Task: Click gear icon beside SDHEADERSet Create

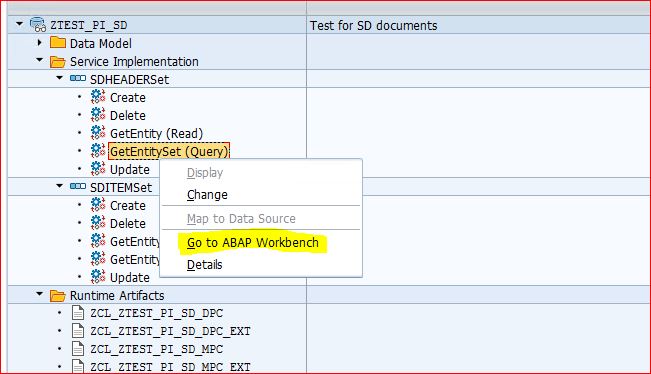Action: pyautogui.click(x=98, y=97)
